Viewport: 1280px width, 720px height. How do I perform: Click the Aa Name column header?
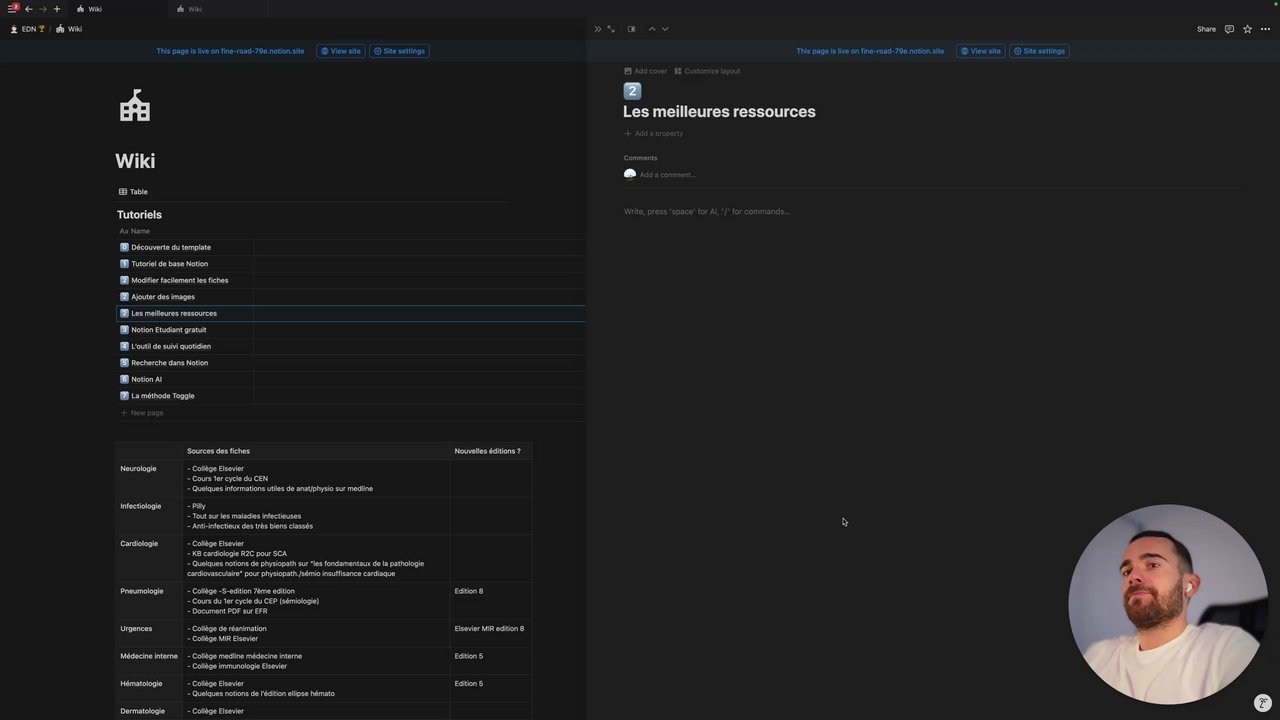(134, 231)
